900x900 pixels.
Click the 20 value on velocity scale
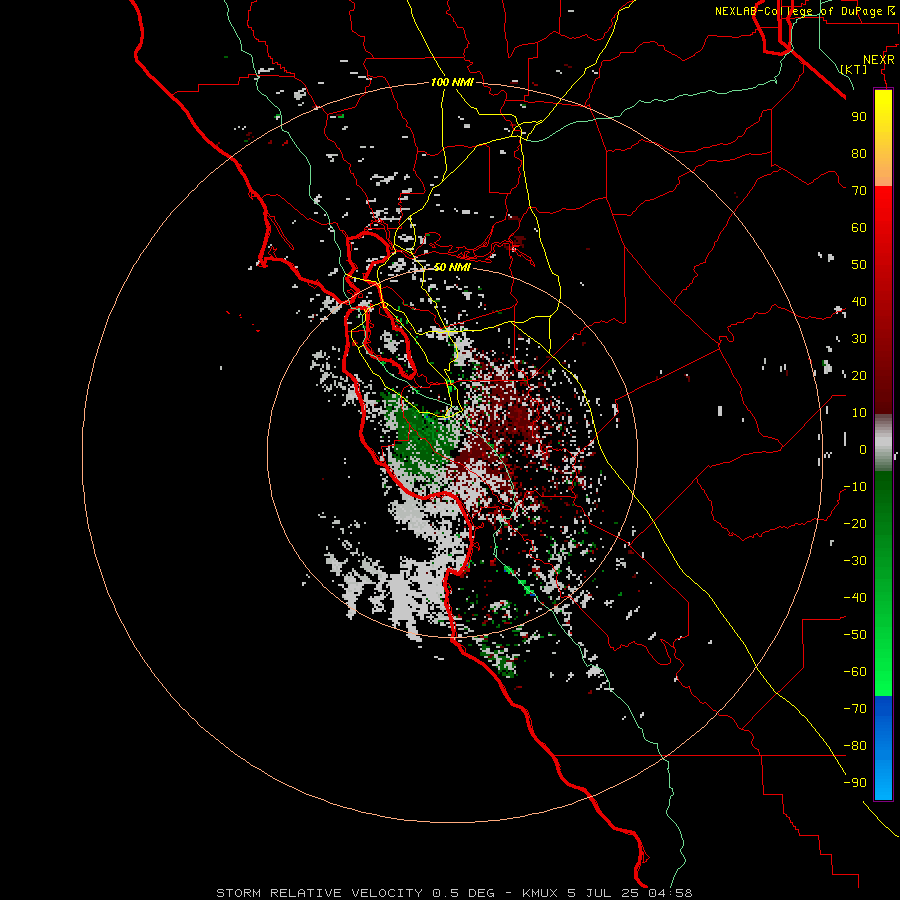pos(859,376)
